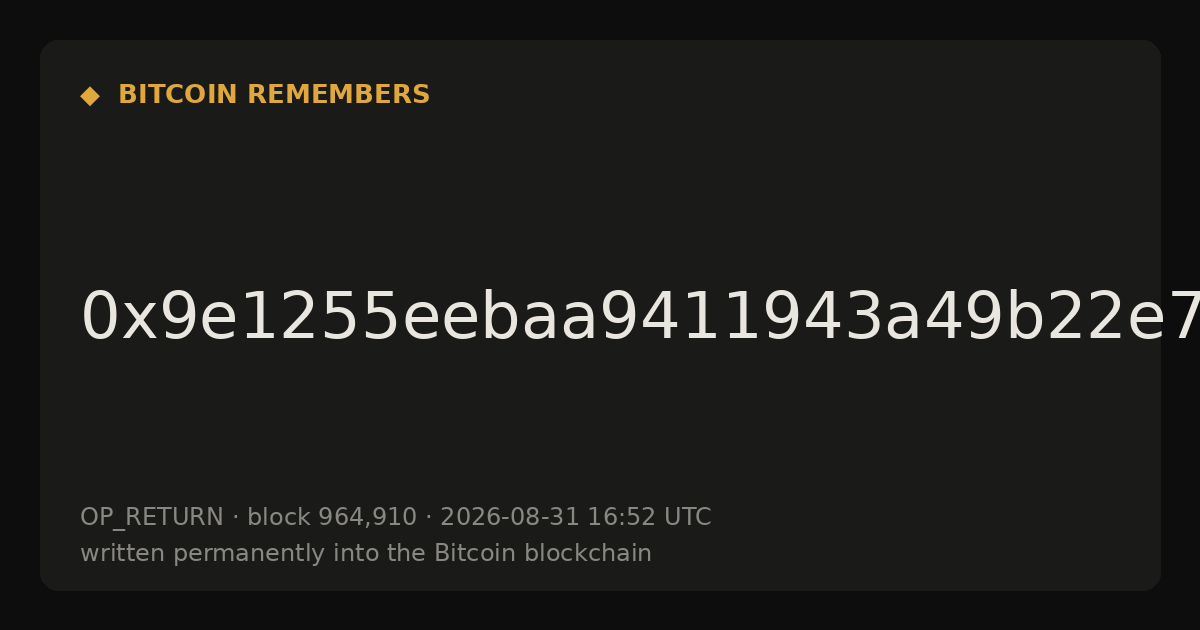Click the 16:52 time value
The image size is (1200, 630).
click(620, 518)
